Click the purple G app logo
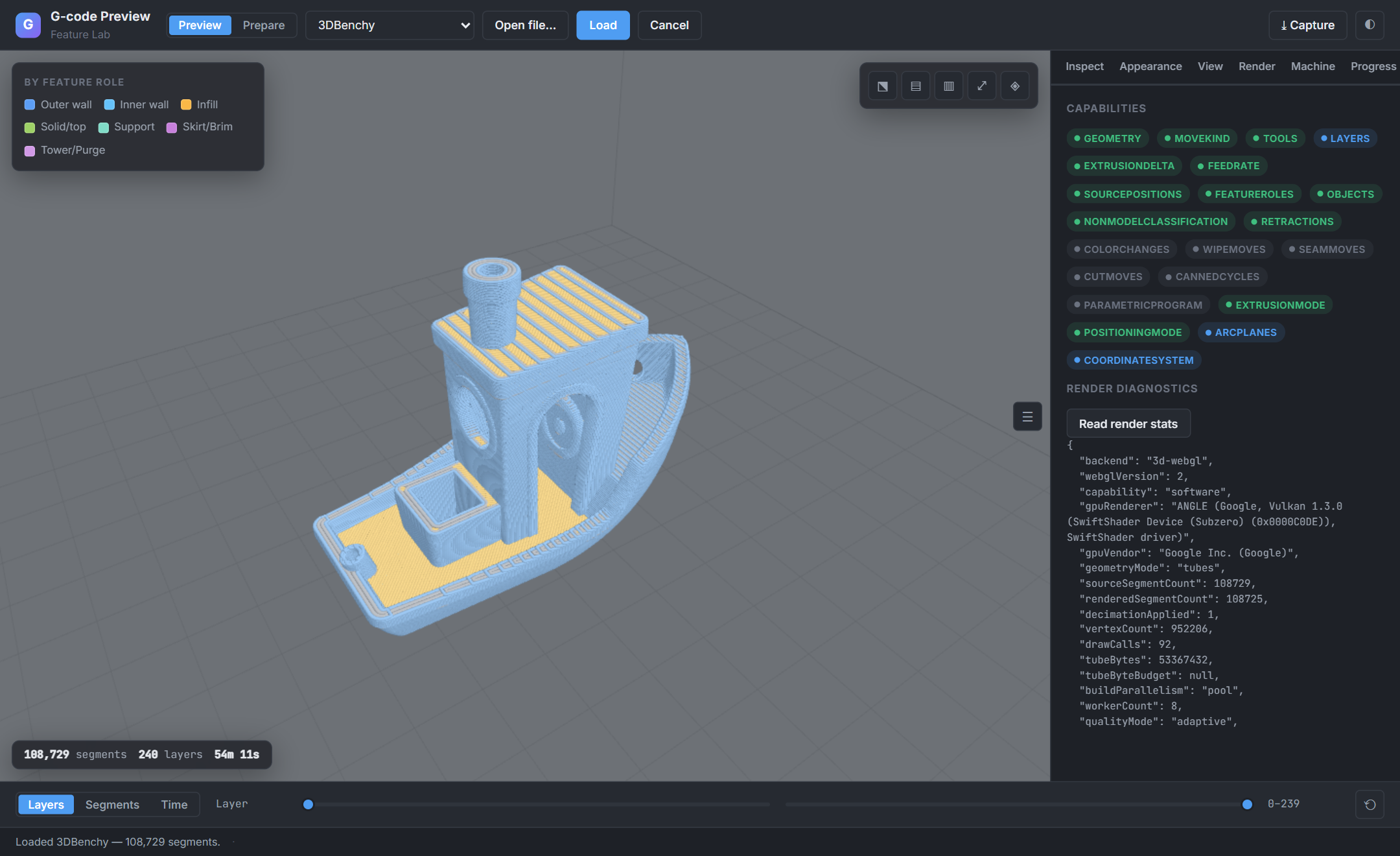 click(x=28, y=25)
